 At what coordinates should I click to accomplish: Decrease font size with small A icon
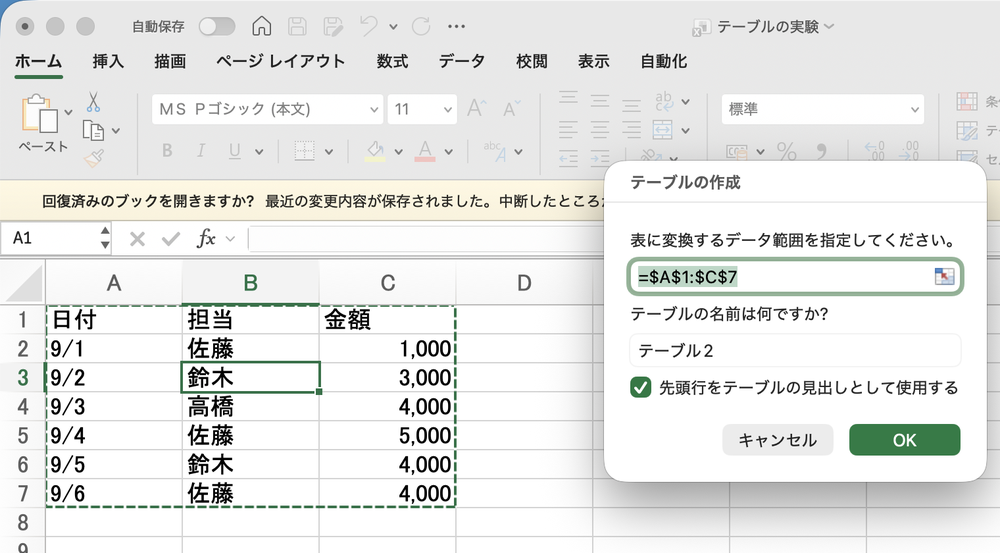(511, 108)
